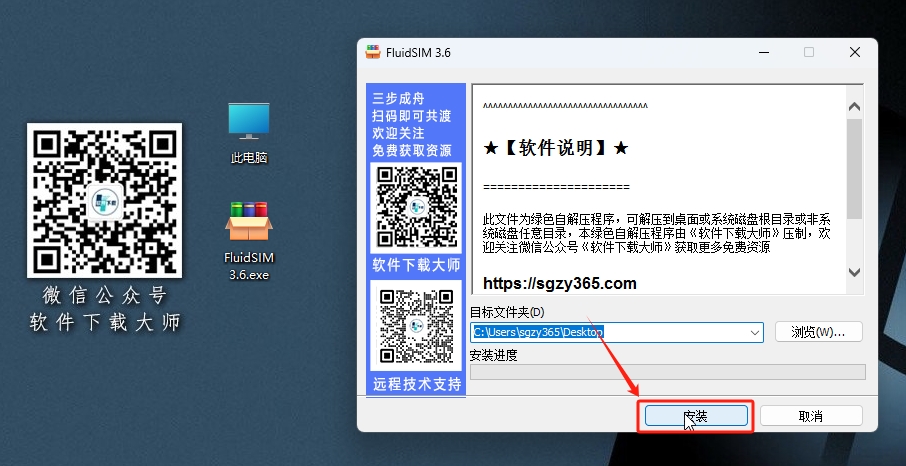Click the 安装 button

point(696,416)
